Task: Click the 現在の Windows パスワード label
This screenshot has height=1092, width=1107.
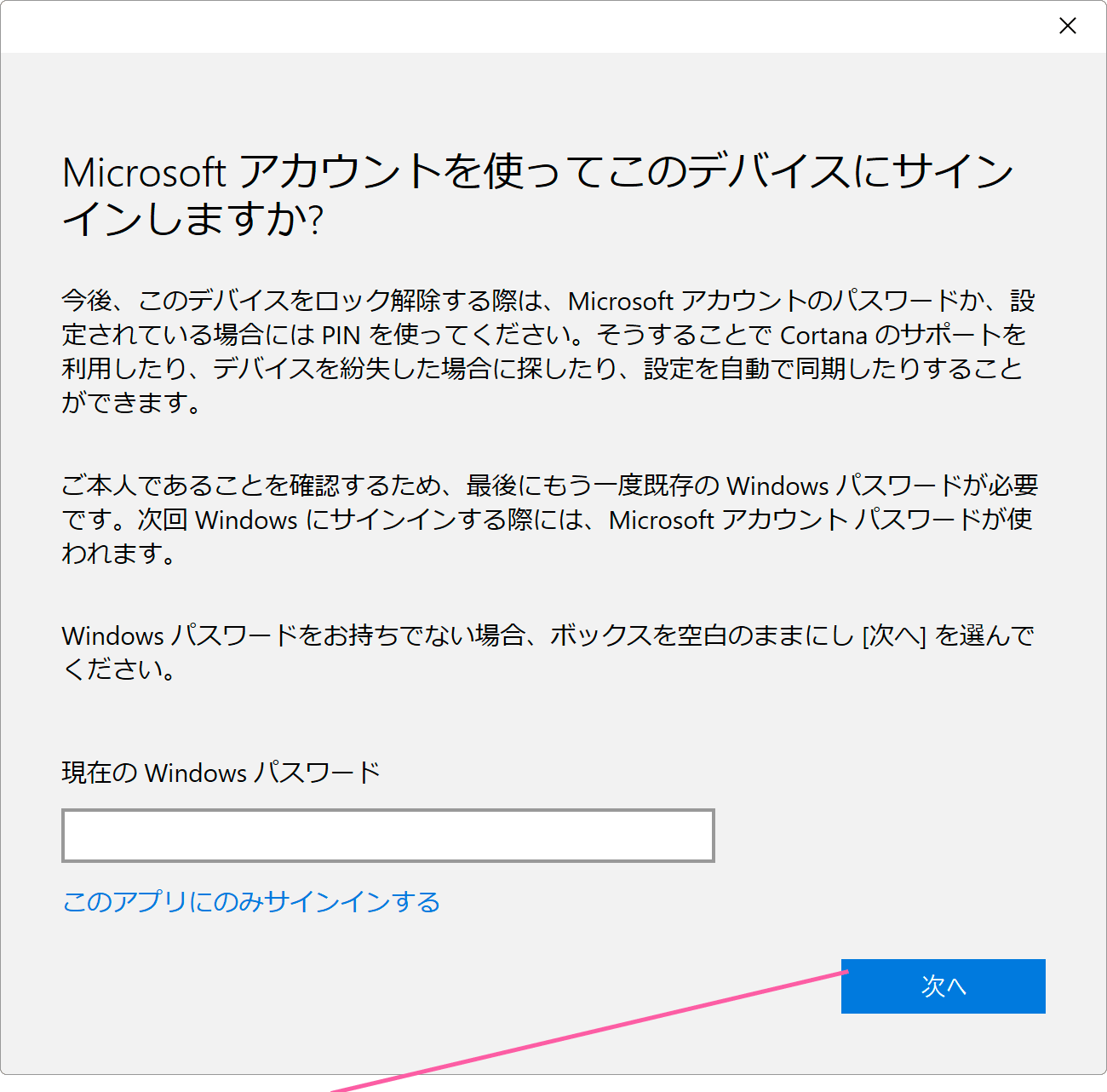Action: point(221,773)
